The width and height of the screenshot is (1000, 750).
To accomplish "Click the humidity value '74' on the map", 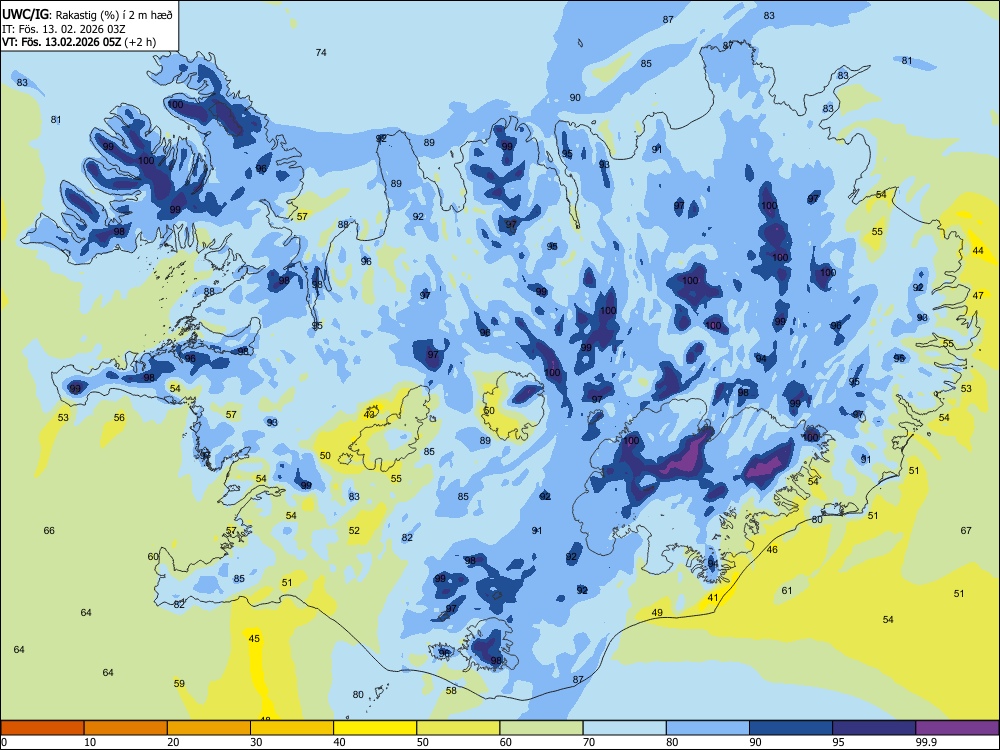I will [321, 52].
